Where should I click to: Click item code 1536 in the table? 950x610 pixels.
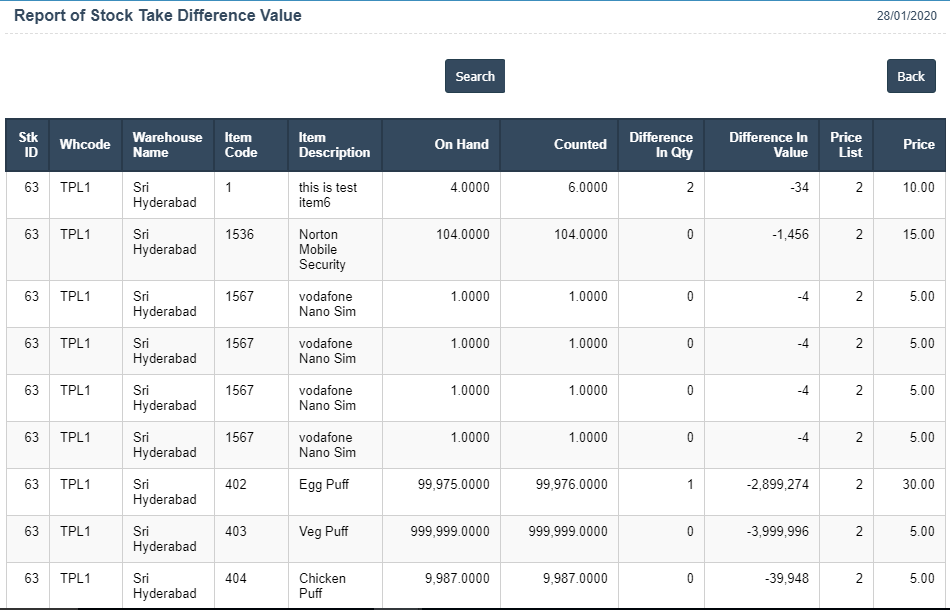(x=240, y=235)
